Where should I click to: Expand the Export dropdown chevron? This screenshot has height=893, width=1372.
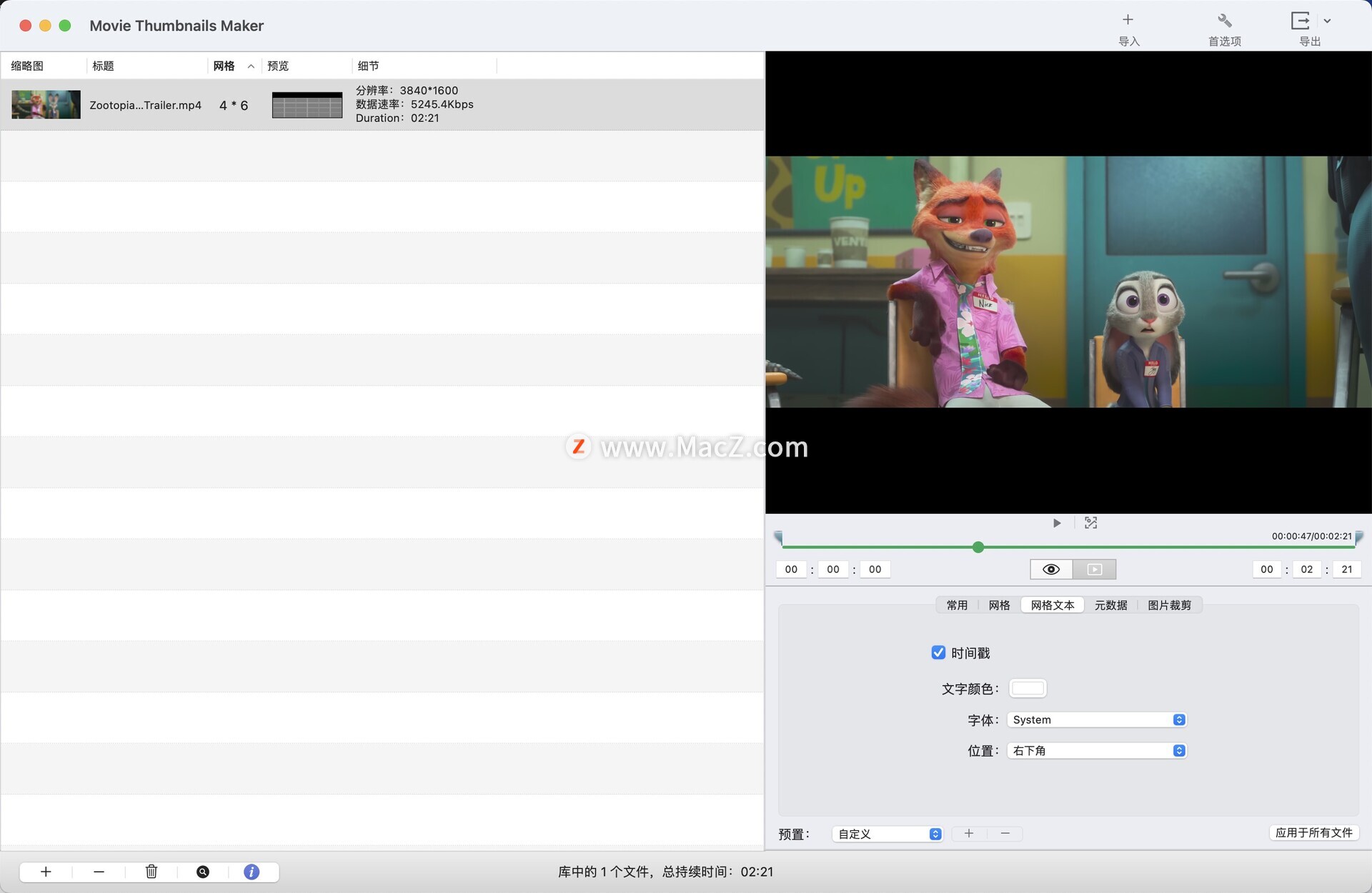1327,21
